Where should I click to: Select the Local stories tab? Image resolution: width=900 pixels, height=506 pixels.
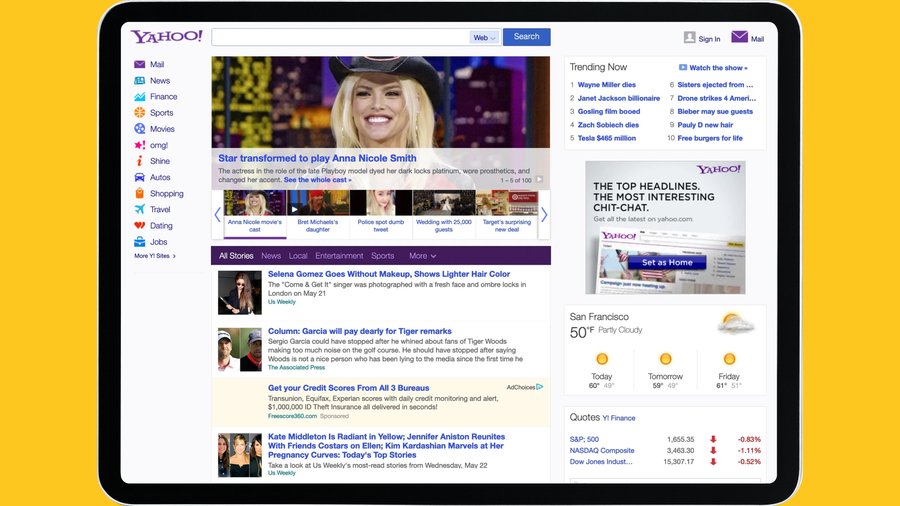[x=298, y=256]
